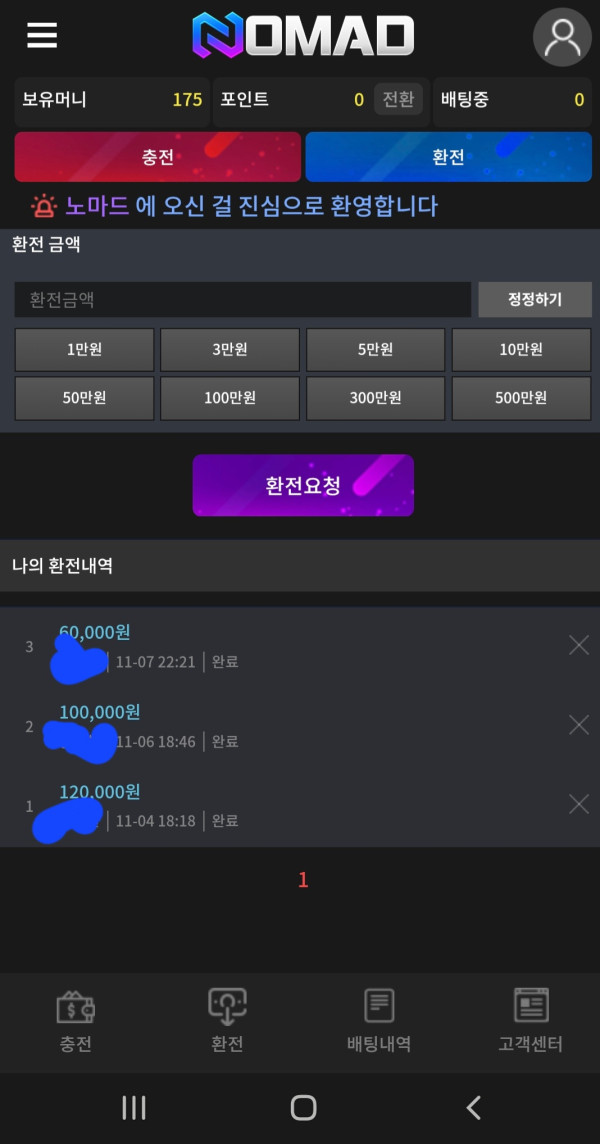Tap the 환전 withdraw icon in bottom bar
Screen dimensions: 600x1144
coord(227,1007)
